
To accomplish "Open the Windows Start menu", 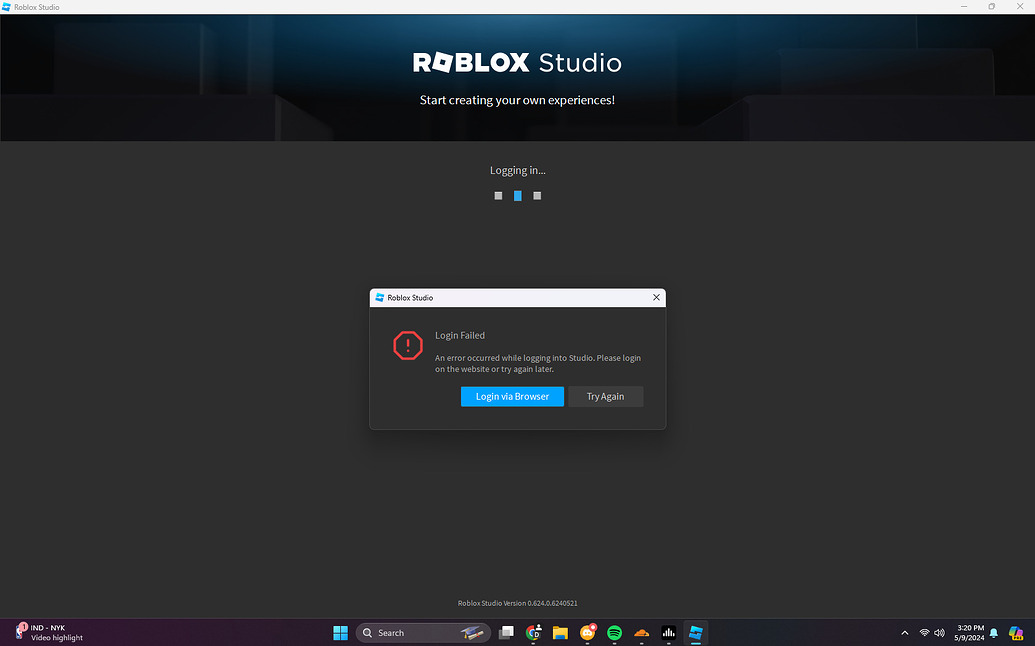I will coord(340,632).
